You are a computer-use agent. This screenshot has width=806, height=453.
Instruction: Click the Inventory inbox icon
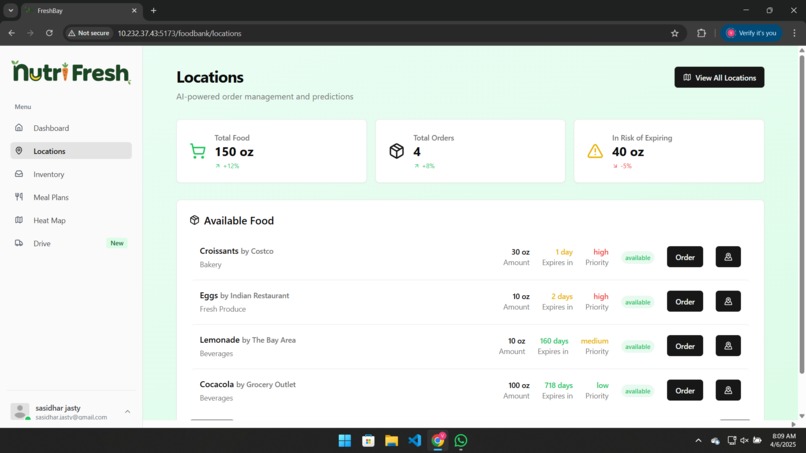pyautogui.click(x=19, y=174)
